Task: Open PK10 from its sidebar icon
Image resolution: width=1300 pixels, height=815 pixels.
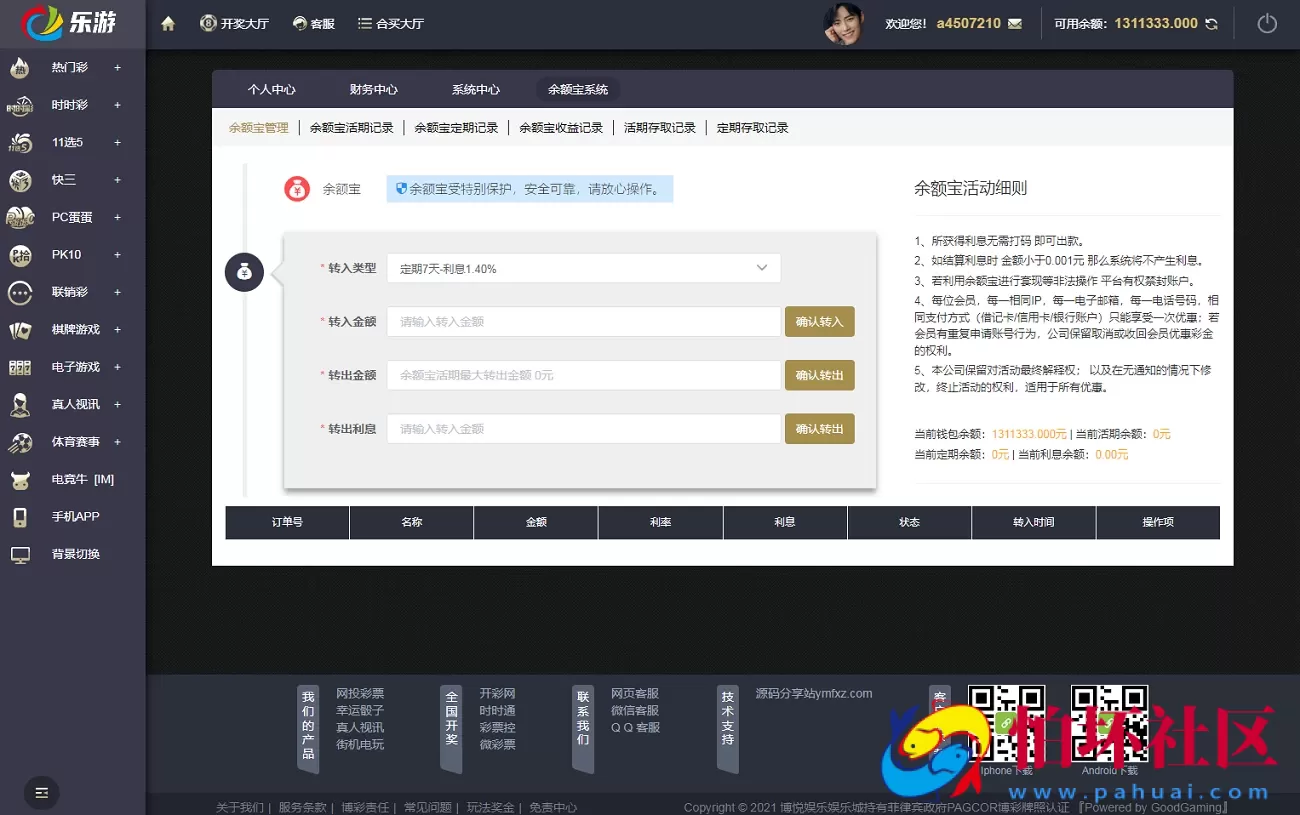Action: (x=22, y=254)
